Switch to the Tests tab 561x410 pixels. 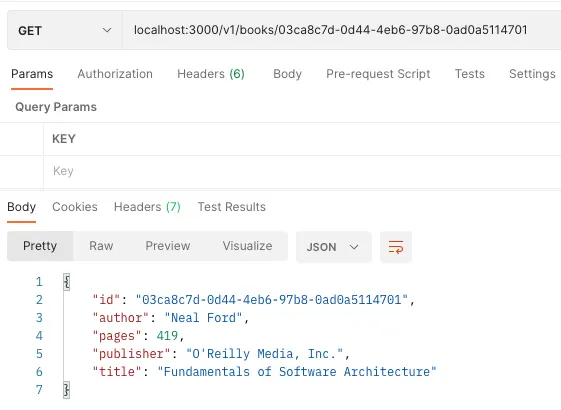(x=469, y=74)
